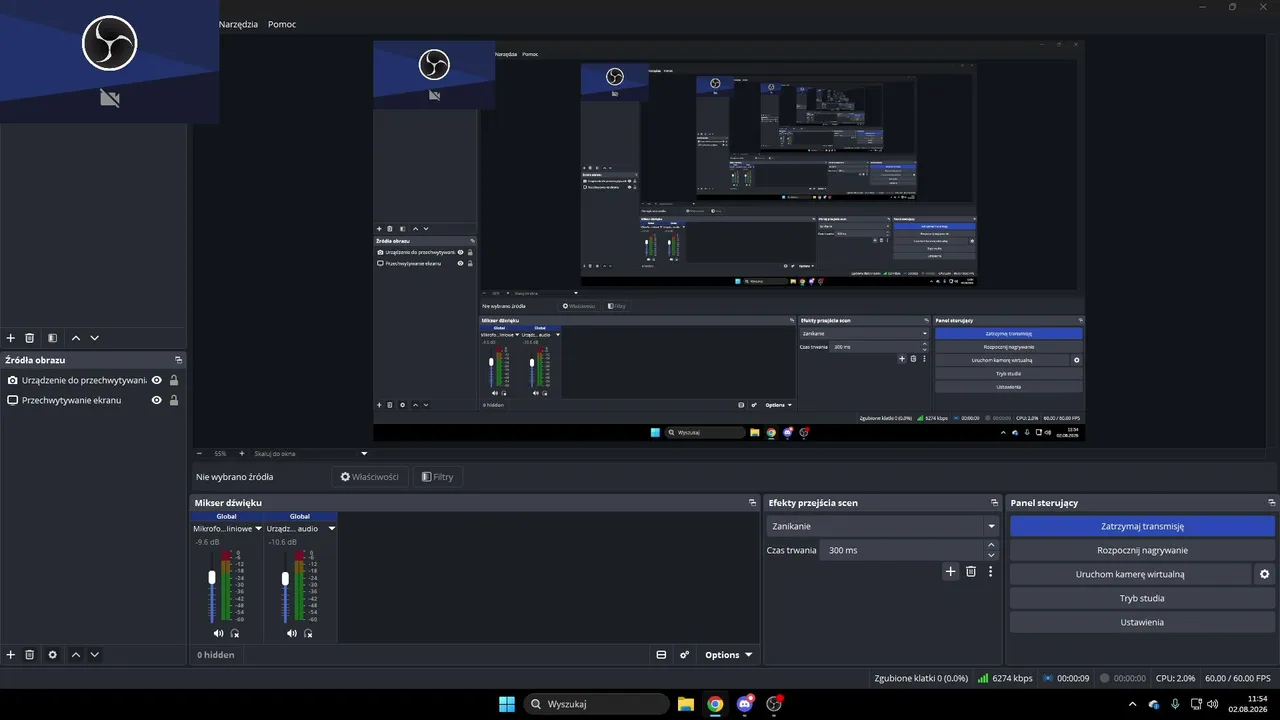
Task: Undock the Mikser dźwięku panel
Action: coord(752,503)
